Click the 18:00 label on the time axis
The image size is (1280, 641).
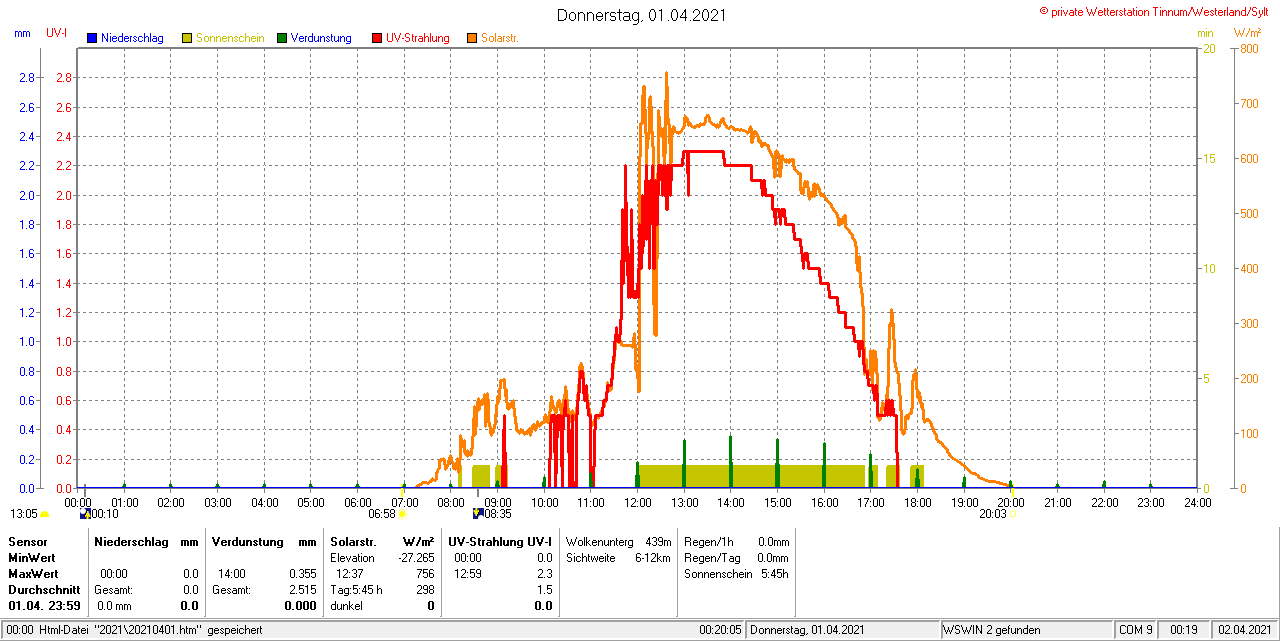pos(917,502)
